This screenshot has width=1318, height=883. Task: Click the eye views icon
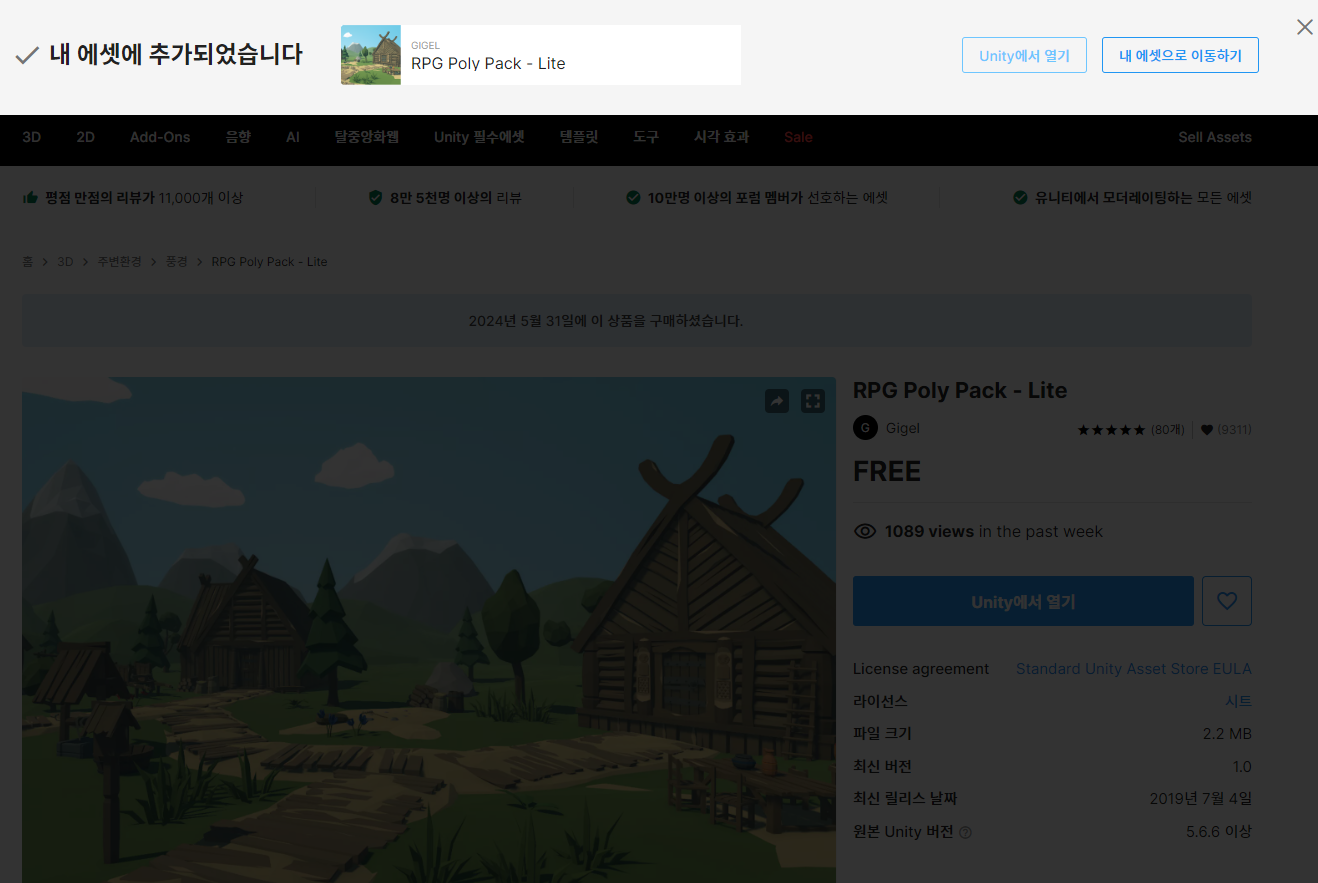coord(865,531)
